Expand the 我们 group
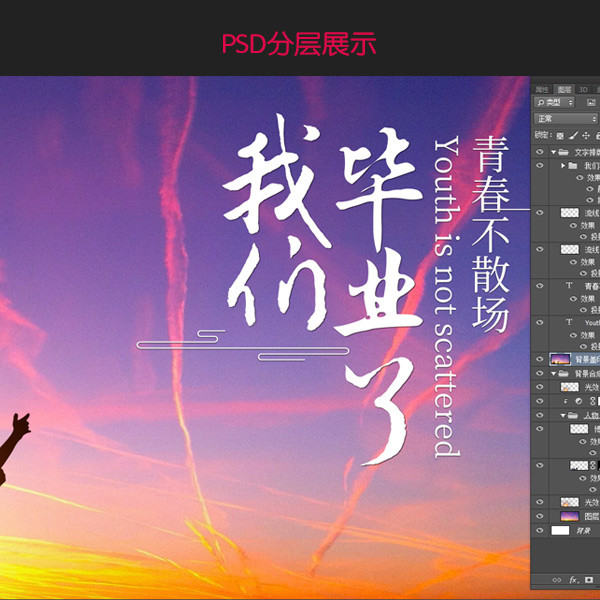 tap(563, 166)
